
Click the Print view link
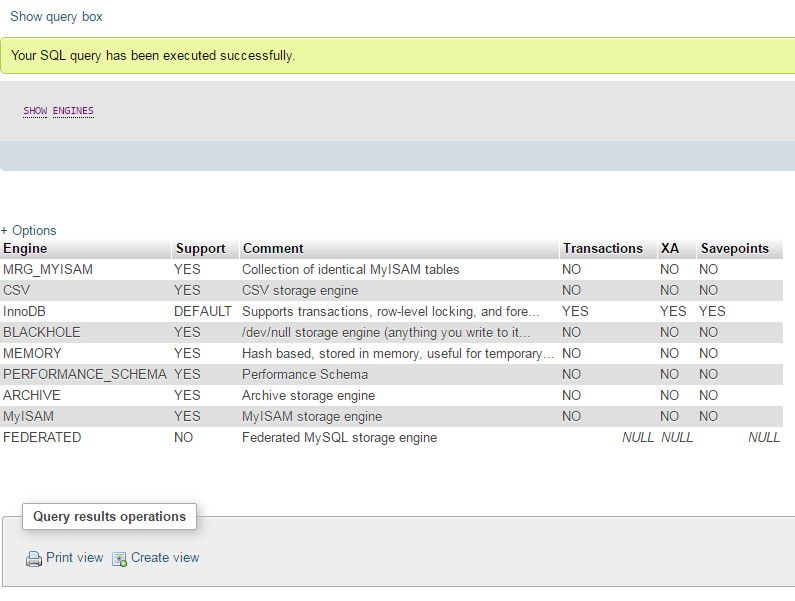75,557
